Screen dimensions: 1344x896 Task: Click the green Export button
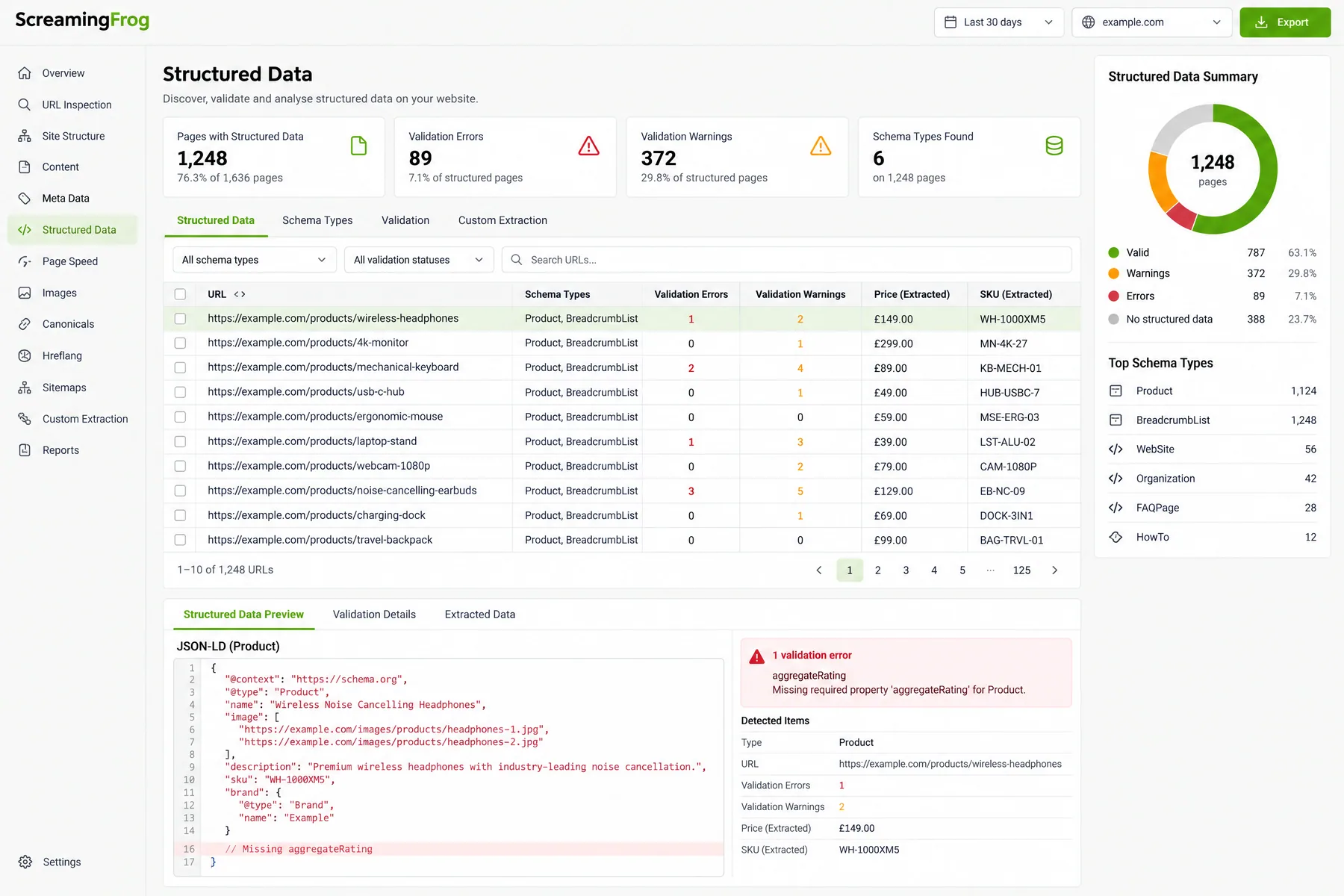1285,22
